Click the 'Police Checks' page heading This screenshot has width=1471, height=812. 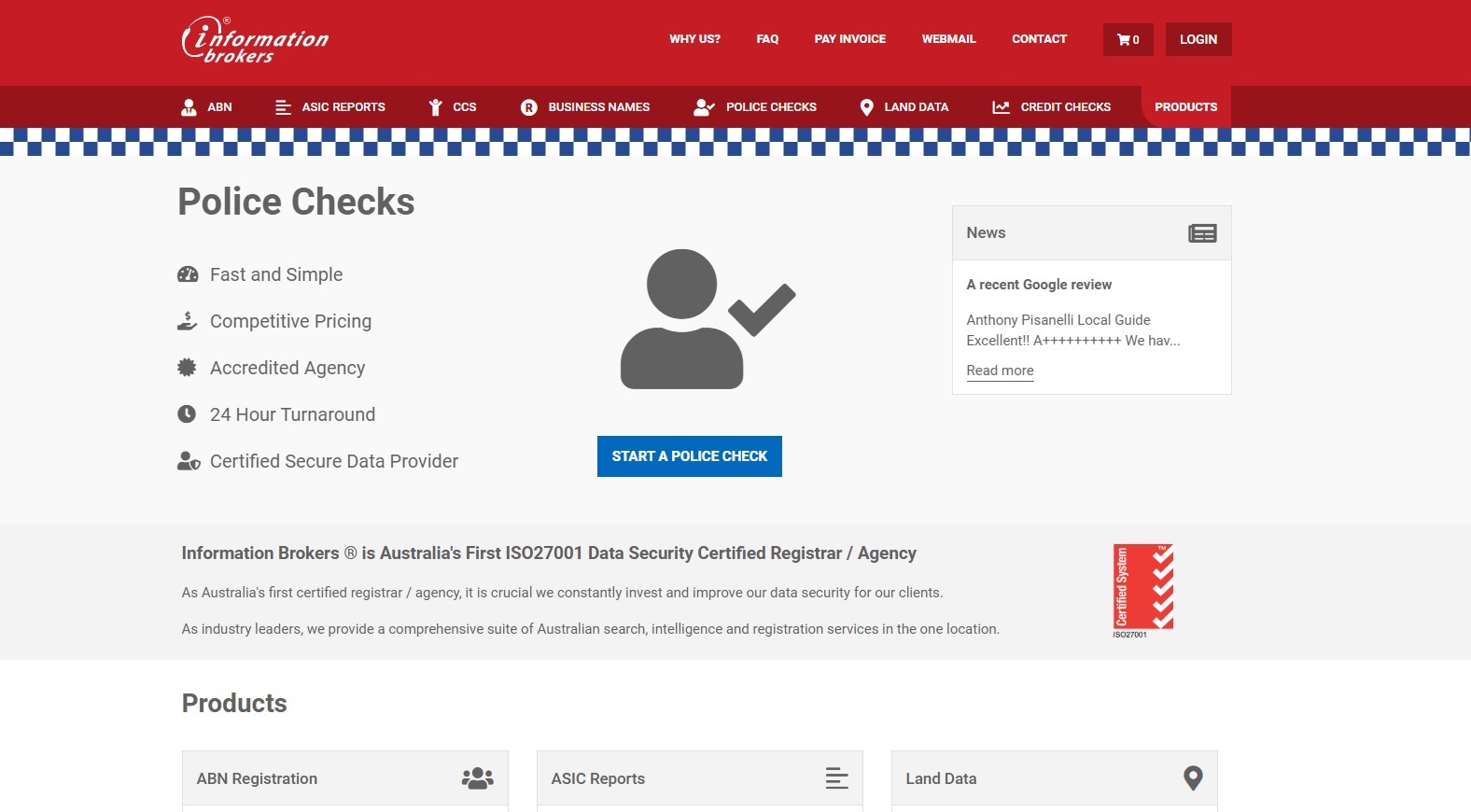[296, 202]
